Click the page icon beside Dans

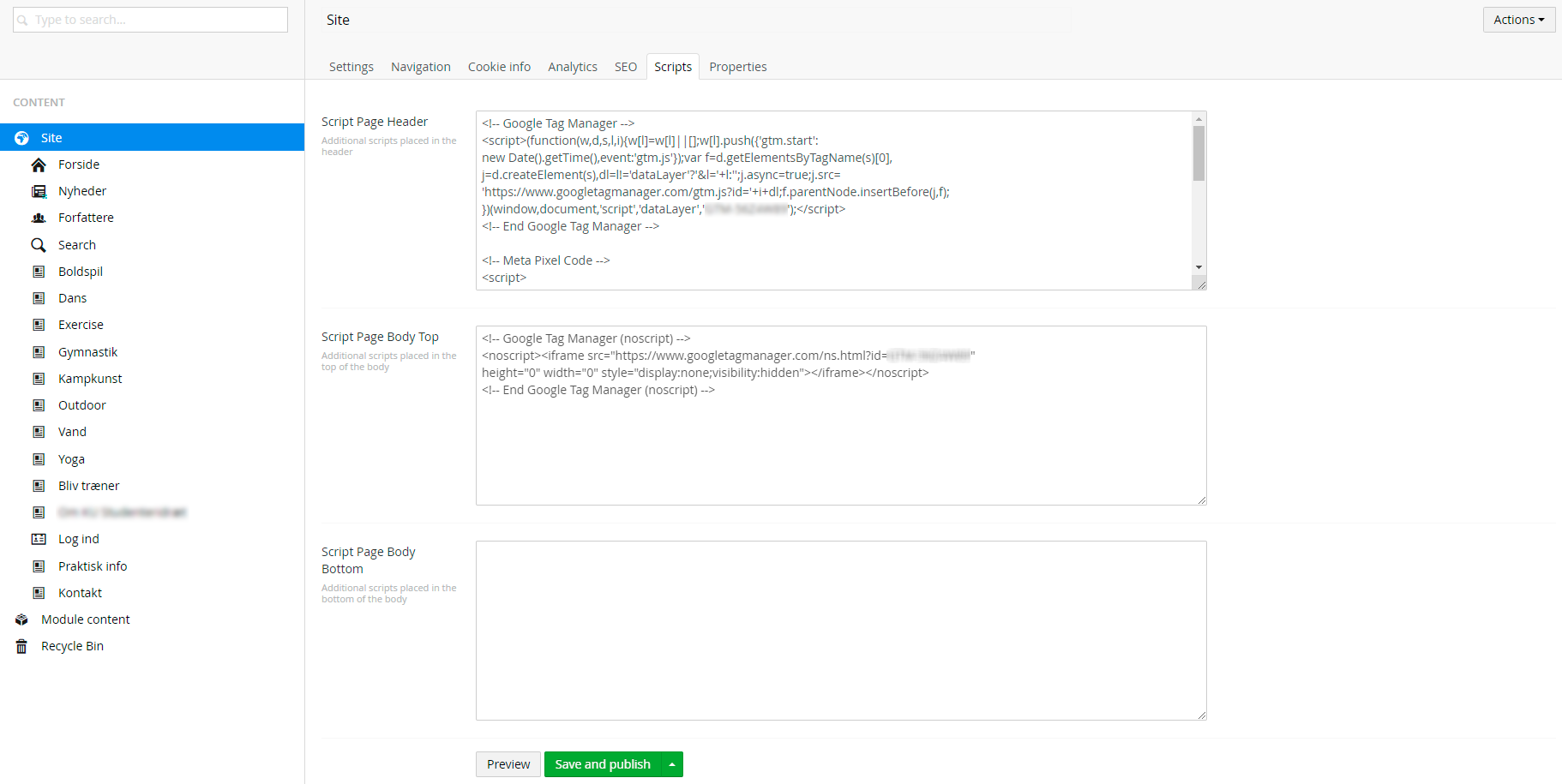[39, 298]
